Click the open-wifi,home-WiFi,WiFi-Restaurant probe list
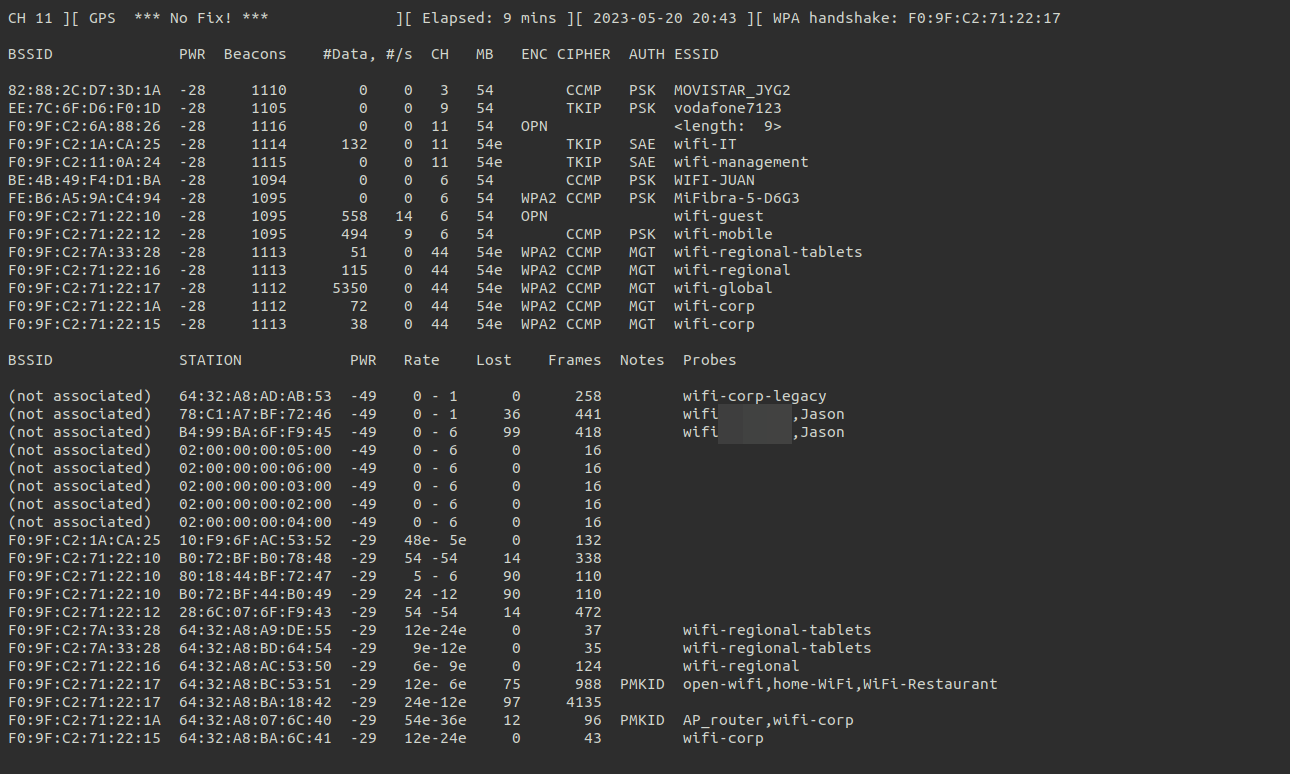Image resolution: width=1290 pixels, height=774 pixels. click(x=837, y=684)
